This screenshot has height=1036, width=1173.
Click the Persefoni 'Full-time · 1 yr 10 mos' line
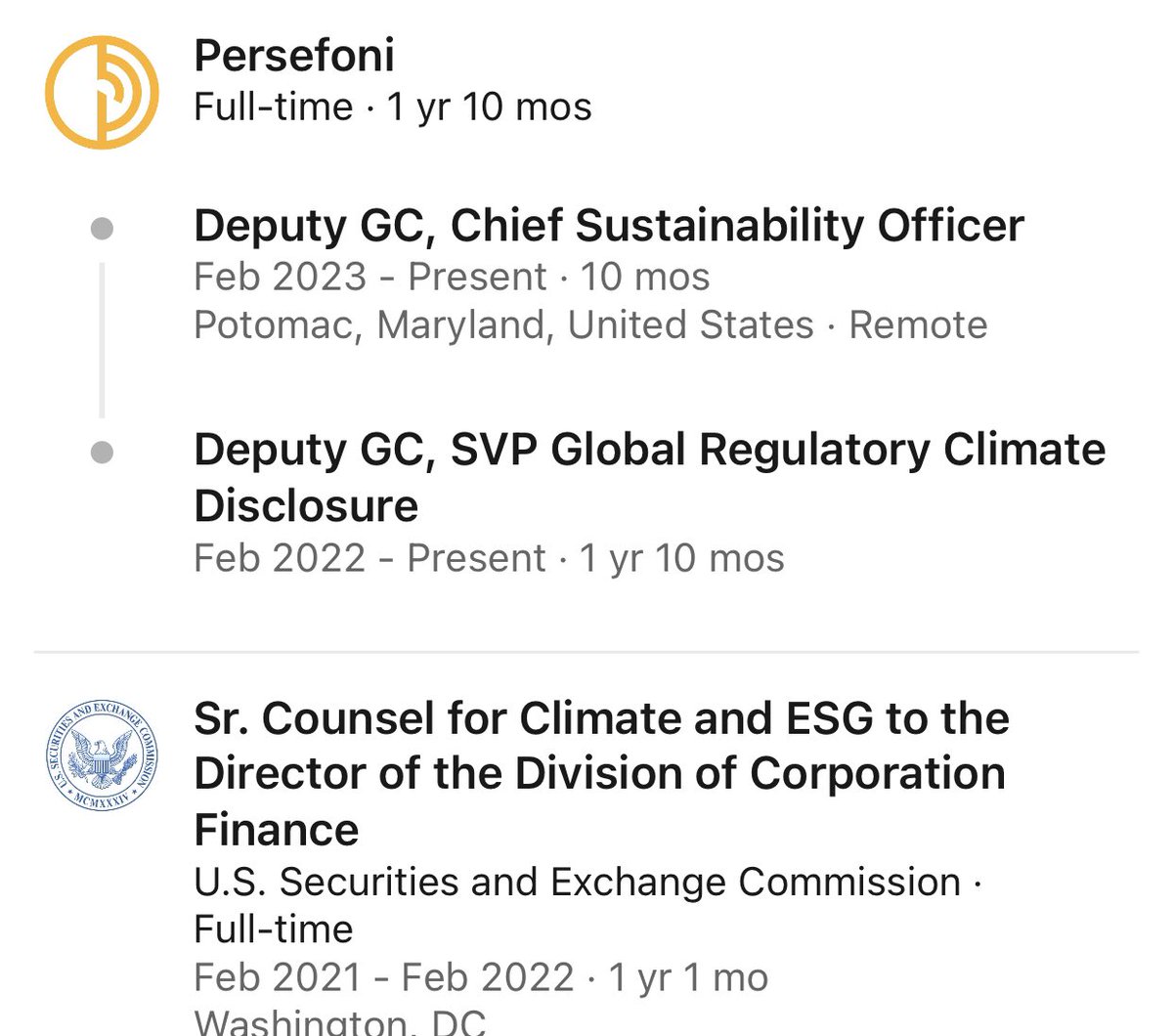point(392,107)
